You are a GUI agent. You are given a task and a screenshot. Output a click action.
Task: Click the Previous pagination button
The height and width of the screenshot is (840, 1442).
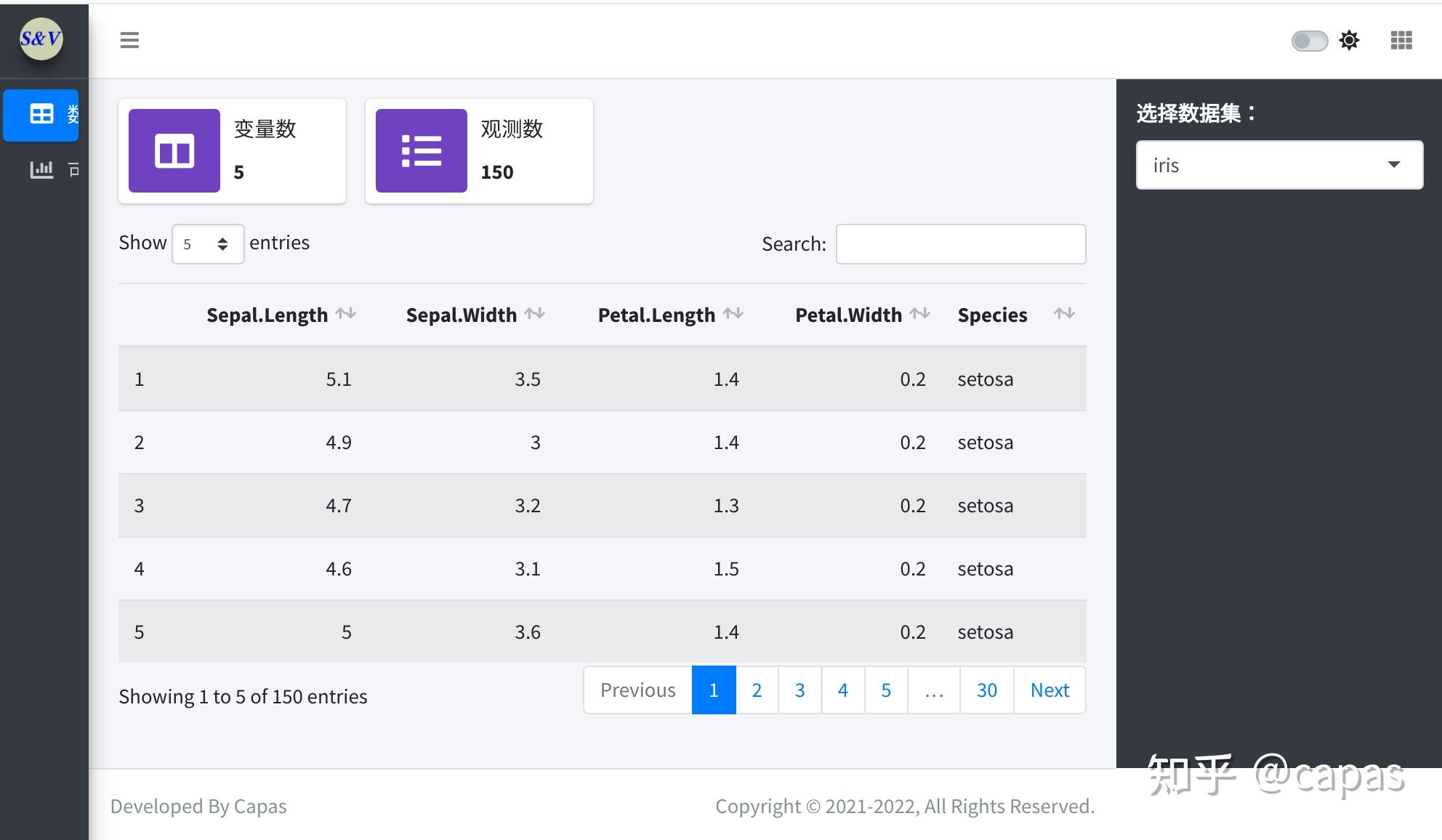coord(637,690)
